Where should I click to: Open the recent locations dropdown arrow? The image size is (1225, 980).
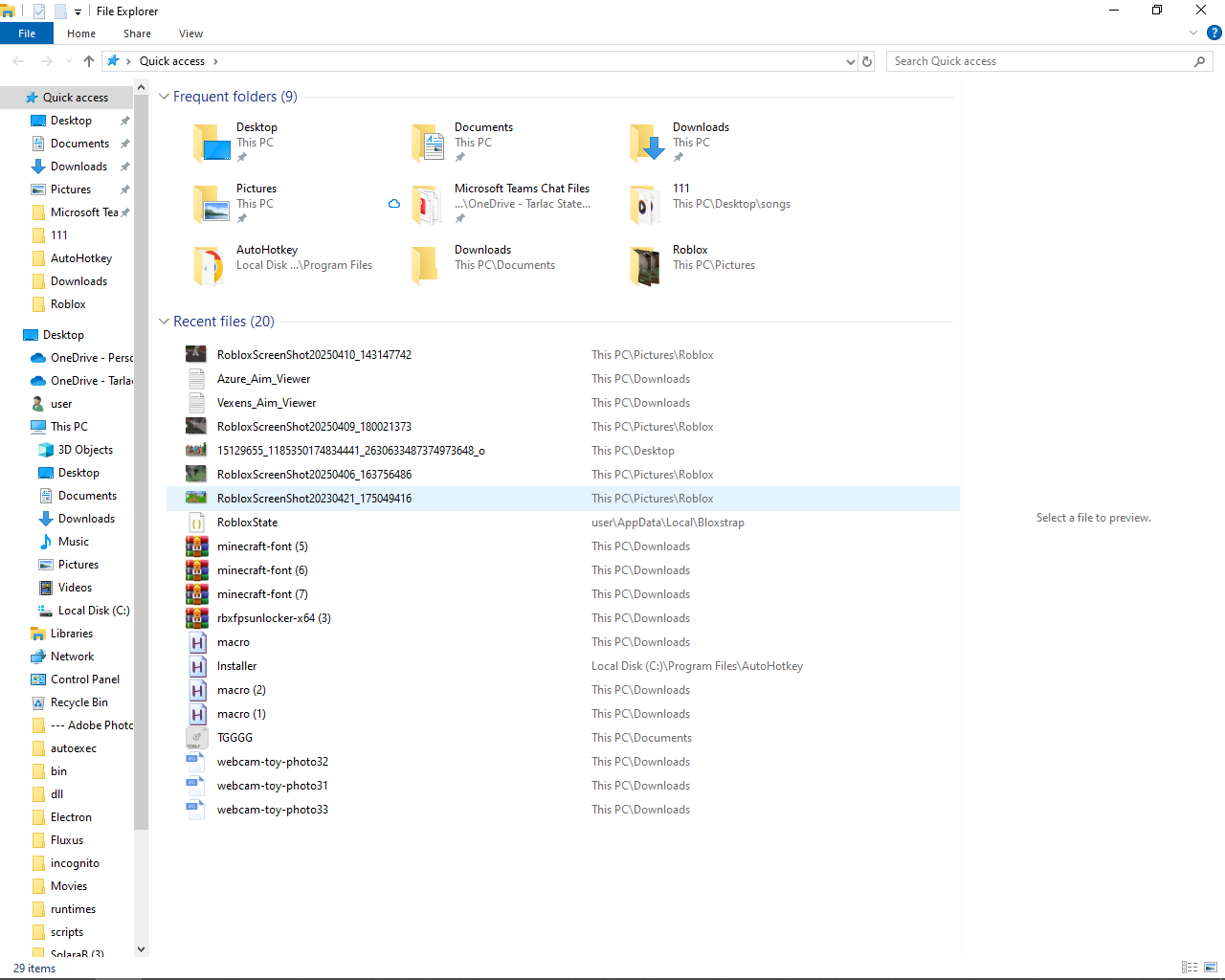pyautogui.click(x=69, y=61)
